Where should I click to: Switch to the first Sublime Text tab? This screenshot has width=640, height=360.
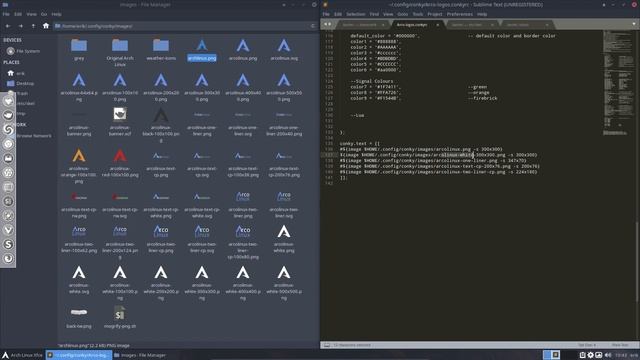tap(362, 25)
